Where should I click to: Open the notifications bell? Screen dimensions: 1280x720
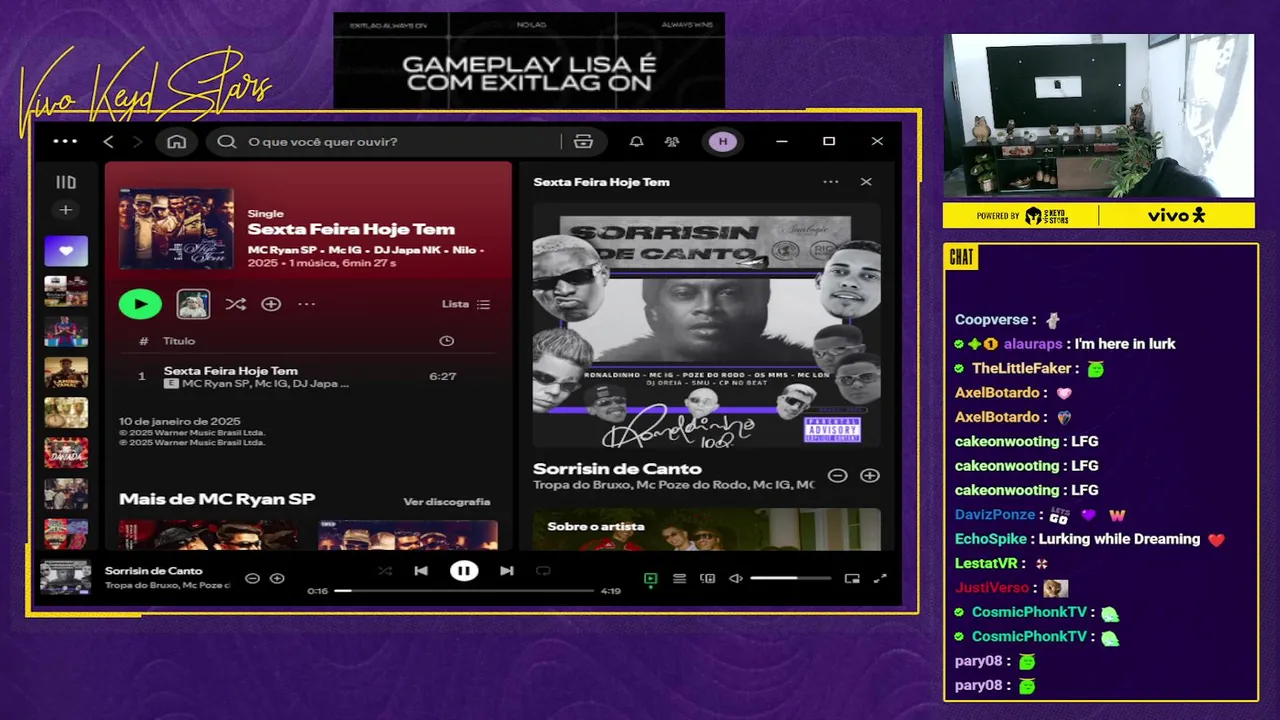[x=636, y=142]
